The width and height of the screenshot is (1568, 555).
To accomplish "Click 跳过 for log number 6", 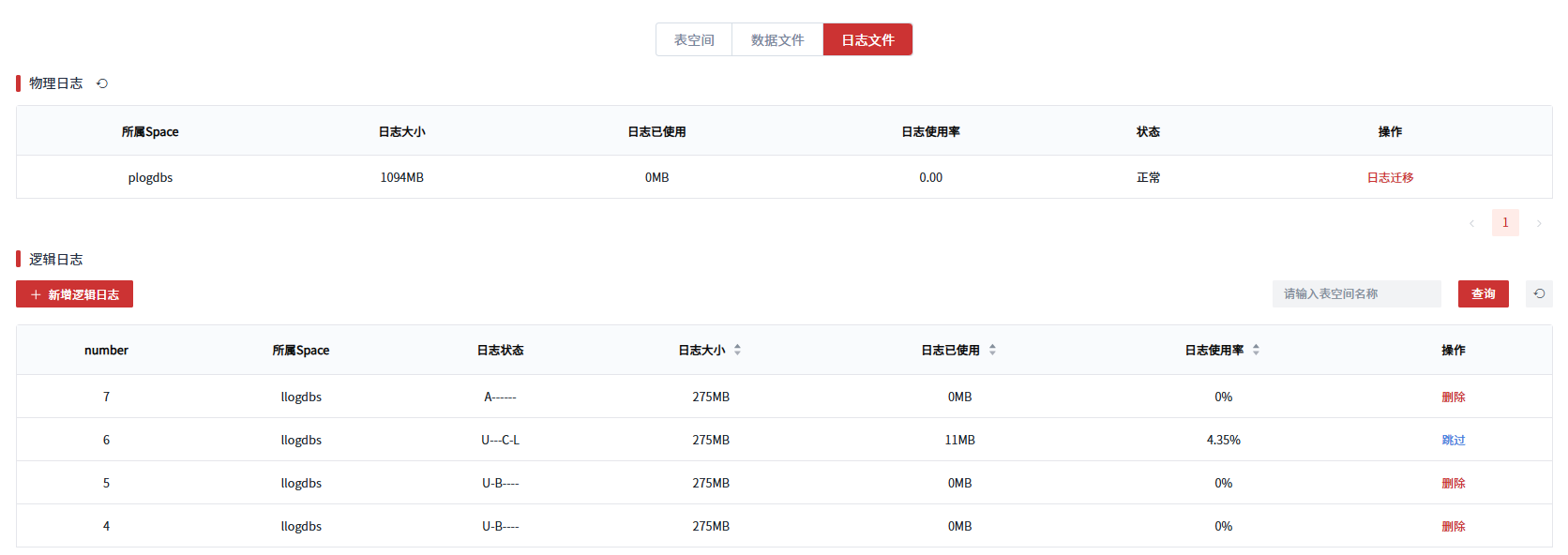I will coord(1453,441).
